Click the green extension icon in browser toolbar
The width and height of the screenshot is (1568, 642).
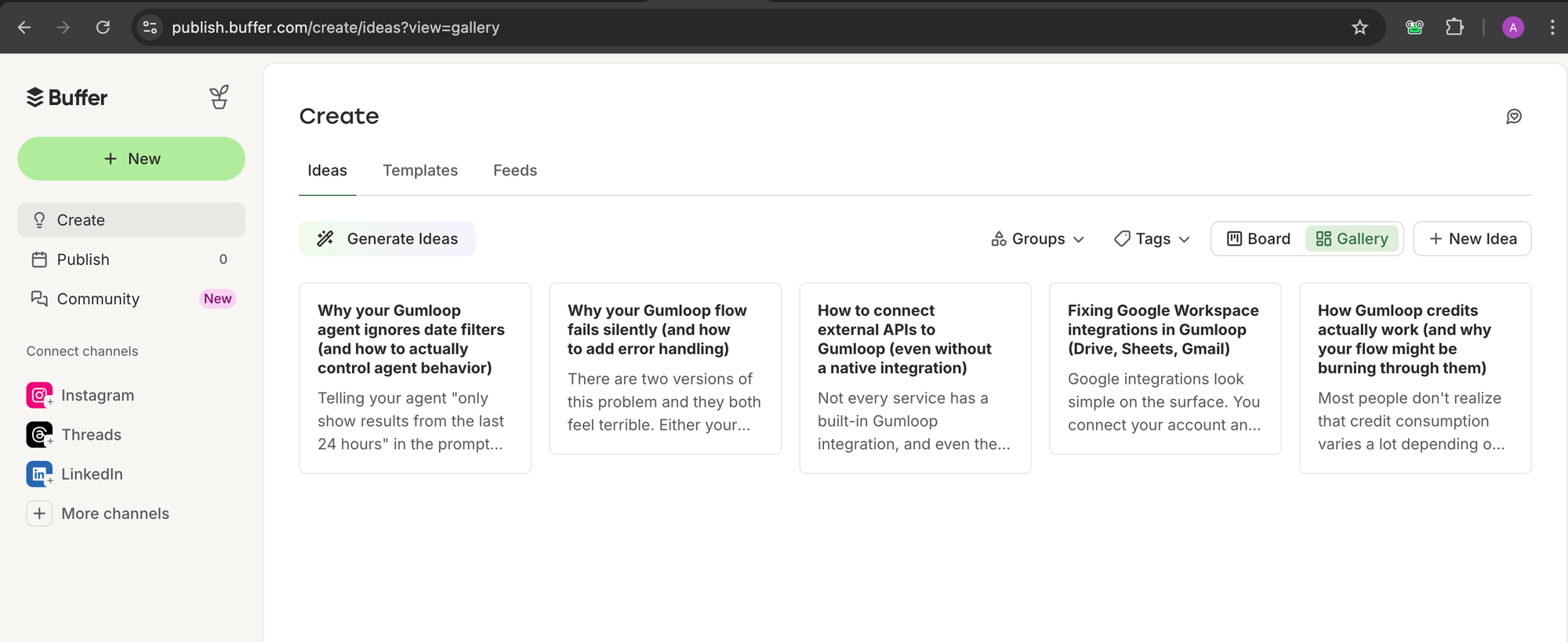click(x=1414, y=27)
